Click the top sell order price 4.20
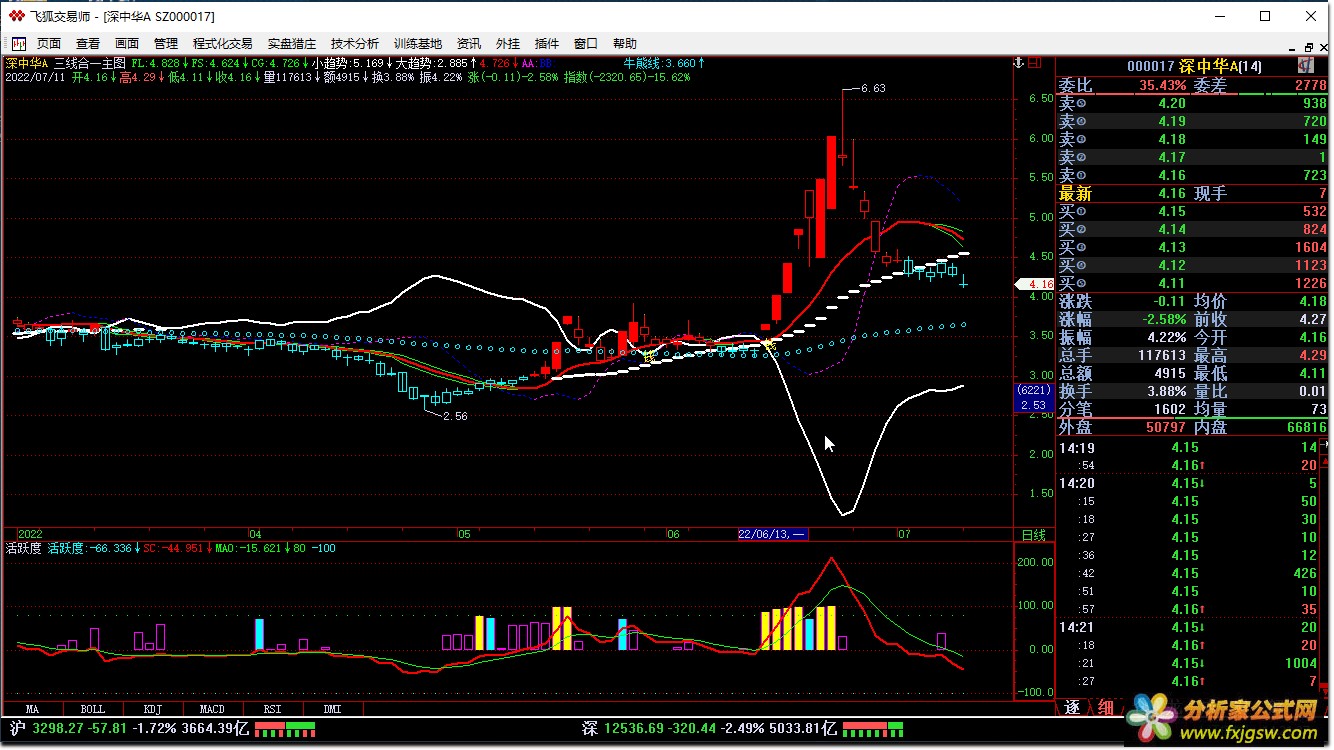This screenshot has width=1334, height=750. pos(1172,103)
